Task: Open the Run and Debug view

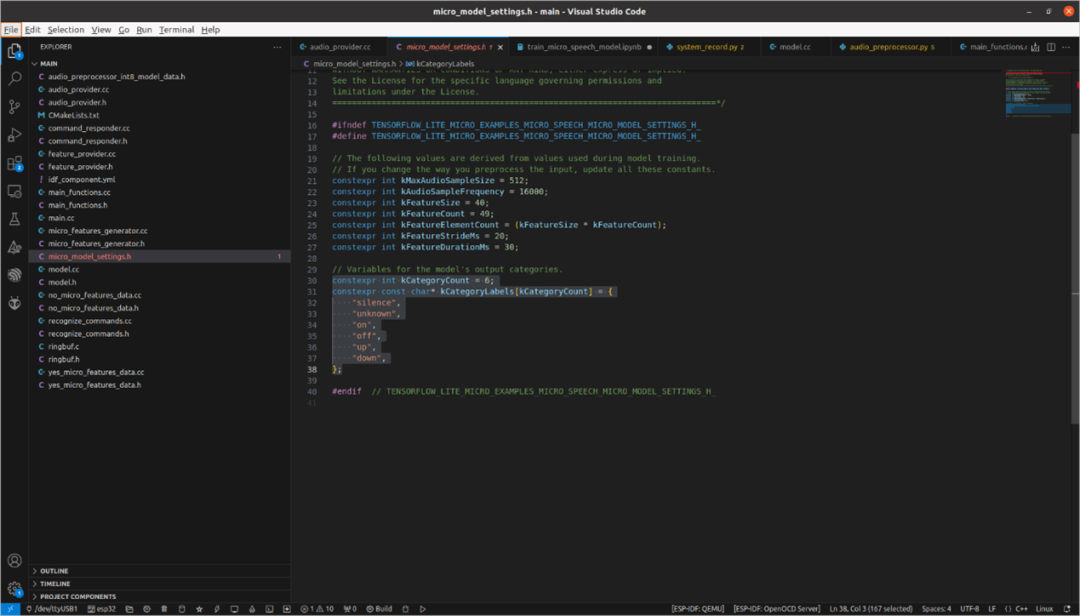Action: click(14, 134)
